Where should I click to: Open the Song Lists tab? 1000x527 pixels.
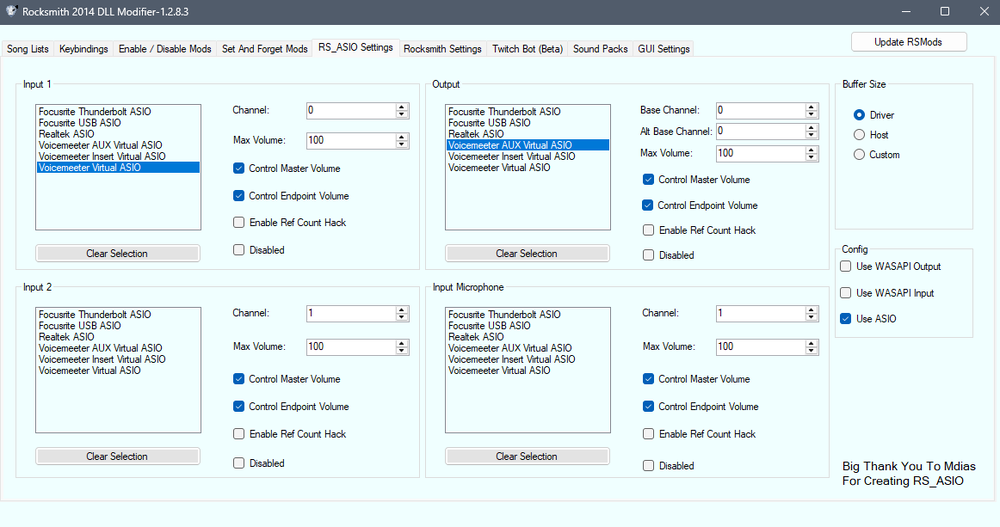27,48
